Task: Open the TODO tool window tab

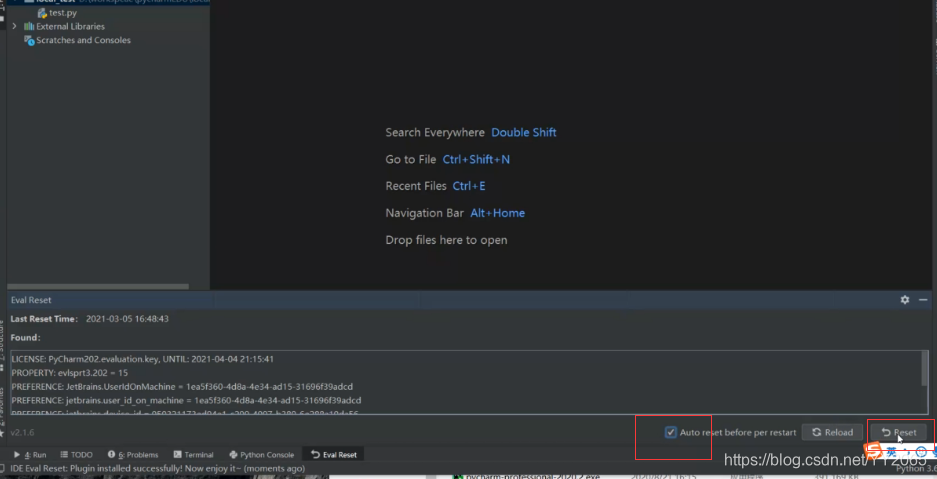Action: [76, 455]
